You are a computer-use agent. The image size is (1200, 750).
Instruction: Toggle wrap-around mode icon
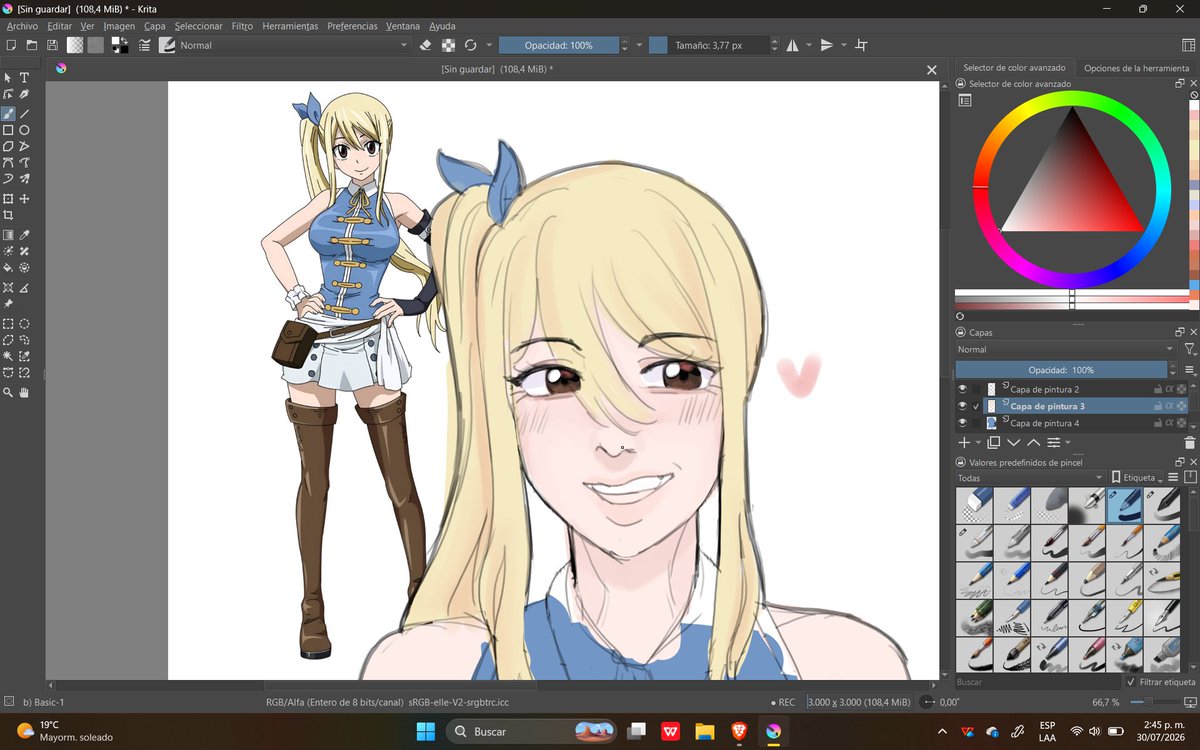tap(861, 45)
